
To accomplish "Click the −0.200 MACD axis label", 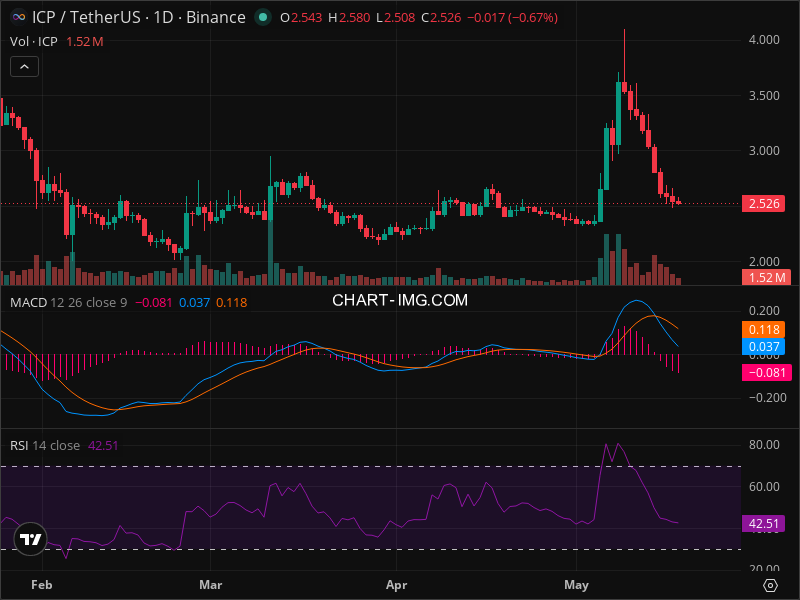I will click(767, 397).
